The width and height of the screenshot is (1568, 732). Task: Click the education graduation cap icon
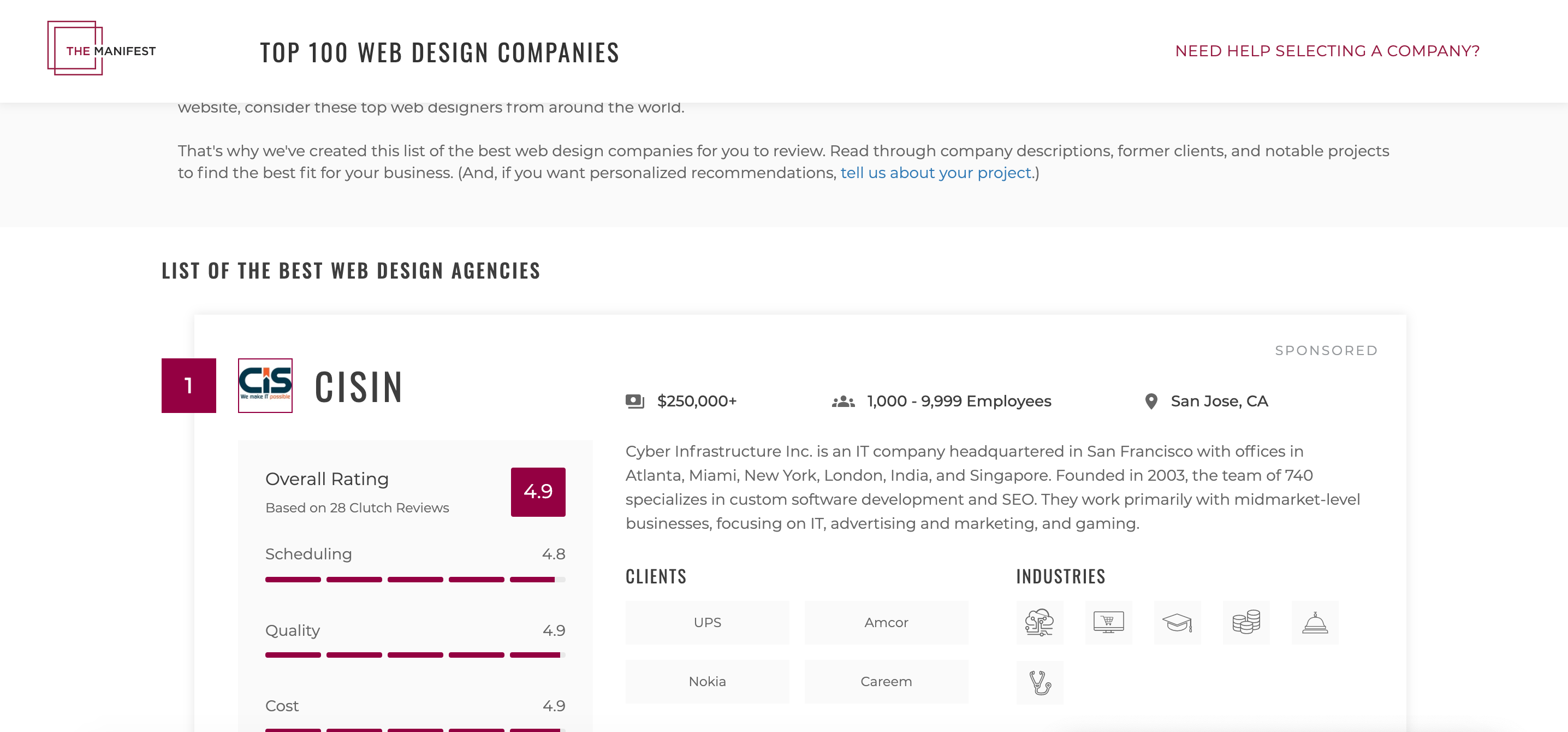pyautogui.click(x=1177, y=622)
